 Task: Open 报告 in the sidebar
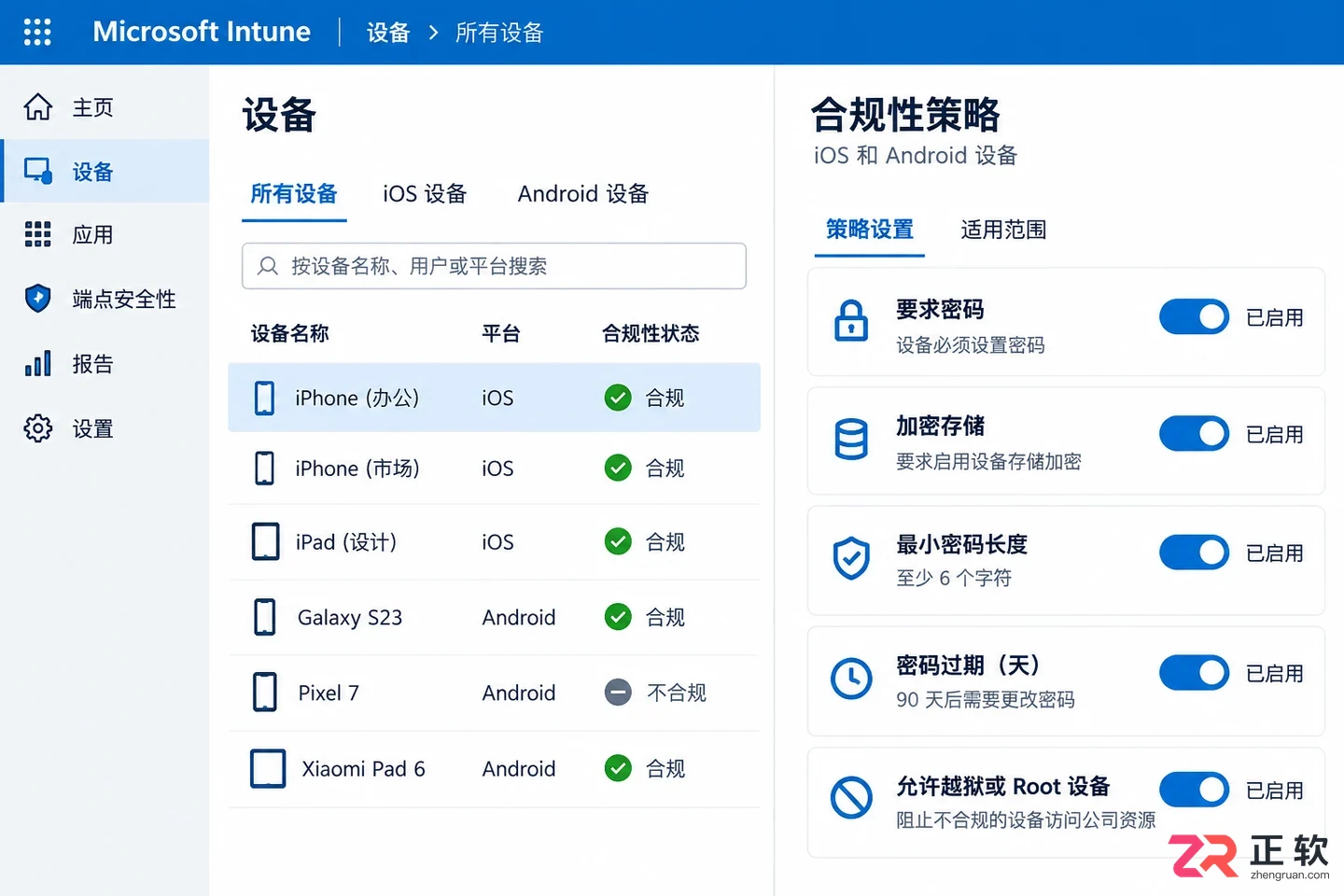pos(105,363)
